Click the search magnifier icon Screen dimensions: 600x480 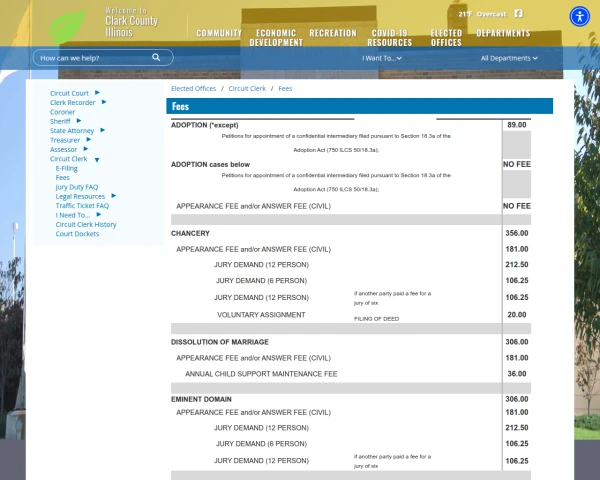(156, 58)
